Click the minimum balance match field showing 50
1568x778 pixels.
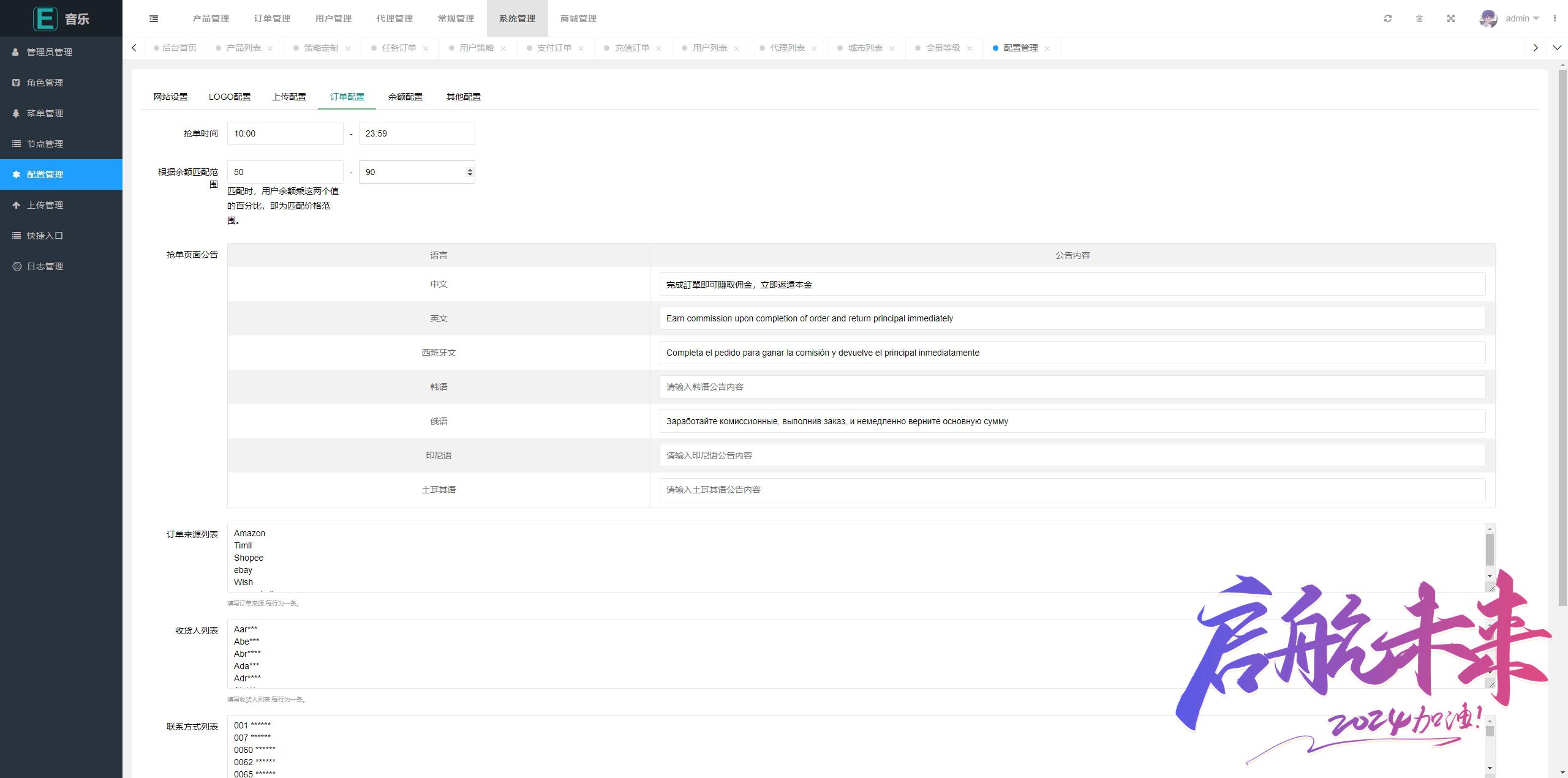(285, 172)
